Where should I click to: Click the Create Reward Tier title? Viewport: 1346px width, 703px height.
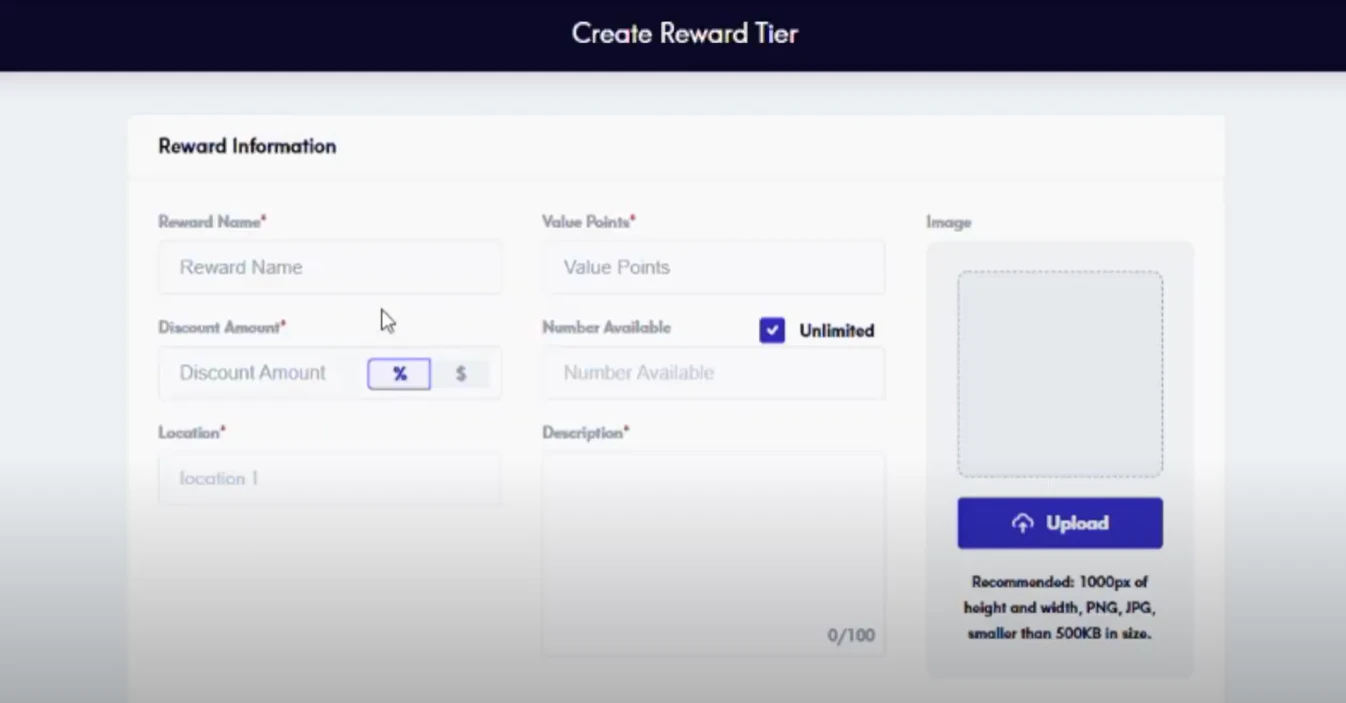[x=684, y=33]
